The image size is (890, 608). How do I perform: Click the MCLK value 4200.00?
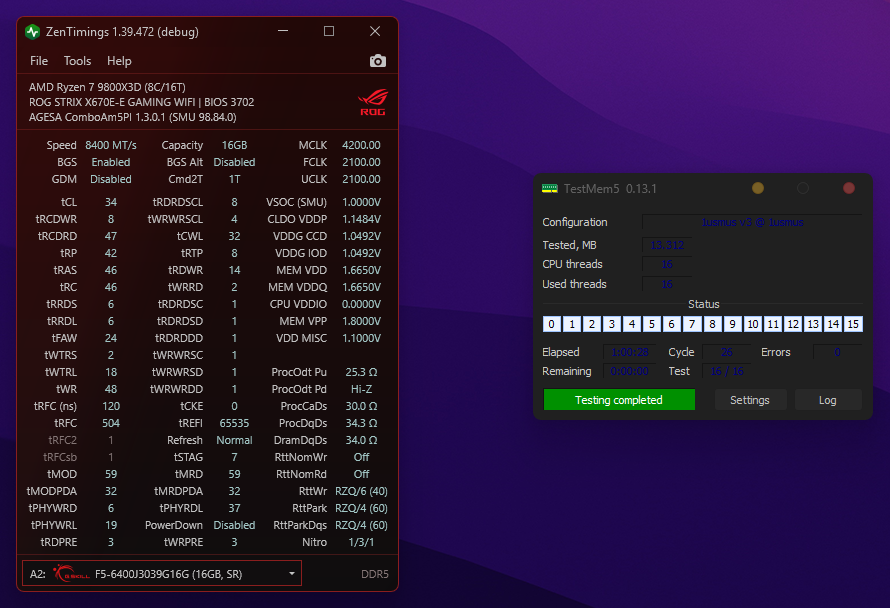(x=361, y=145)
